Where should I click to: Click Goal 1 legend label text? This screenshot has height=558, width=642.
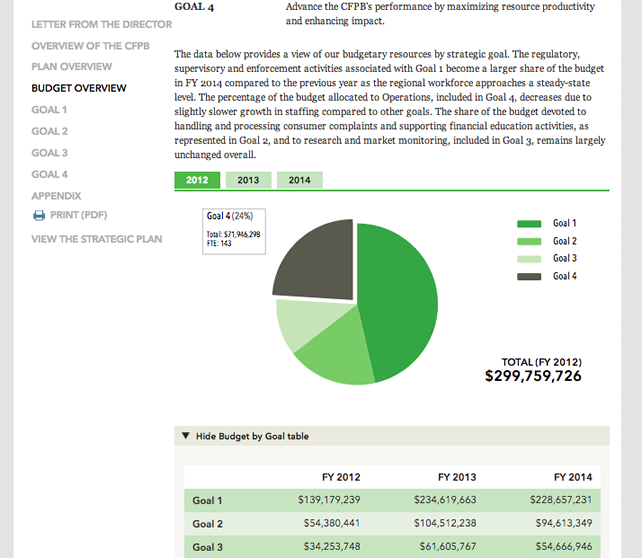pos(565,223)
